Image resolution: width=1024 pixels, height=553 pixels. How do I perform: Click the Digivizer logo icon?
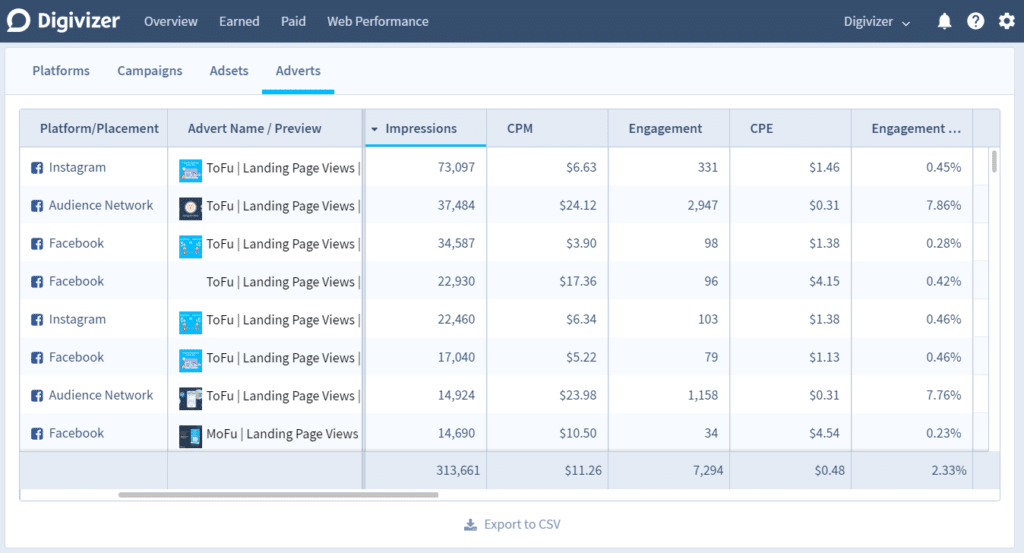point(19,21)
